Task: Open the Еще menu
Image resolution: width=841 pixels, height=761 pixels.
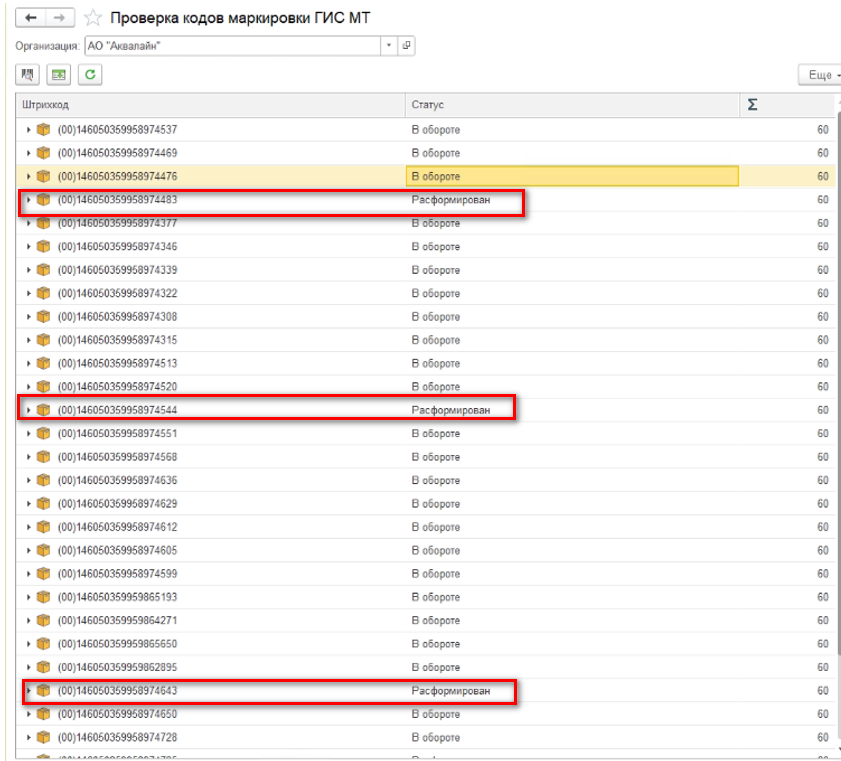Action: coord(820,75)
